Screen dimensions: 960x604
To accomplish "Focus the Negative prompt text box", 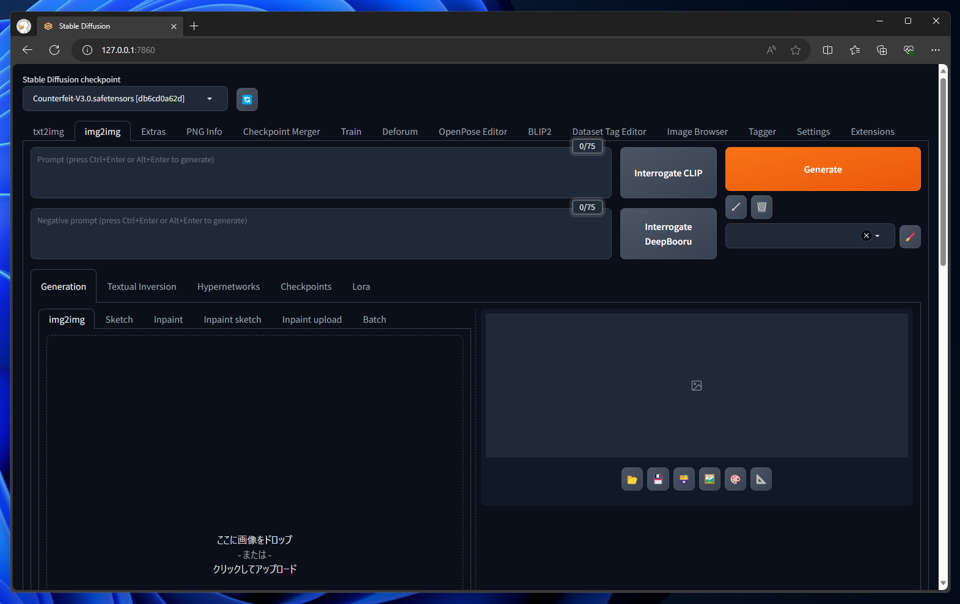I will click(x=321, y=234).
